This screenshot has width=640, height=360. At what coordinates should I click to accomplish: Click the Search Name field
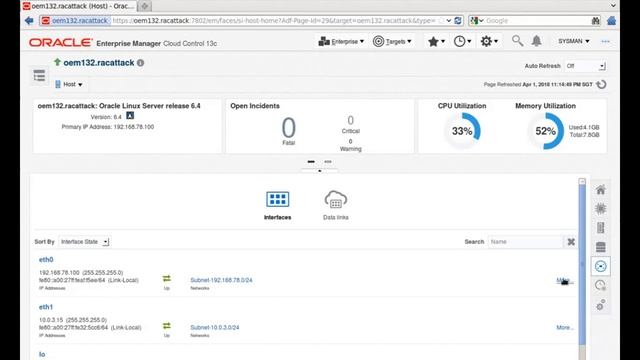click(x=525, y=242)
